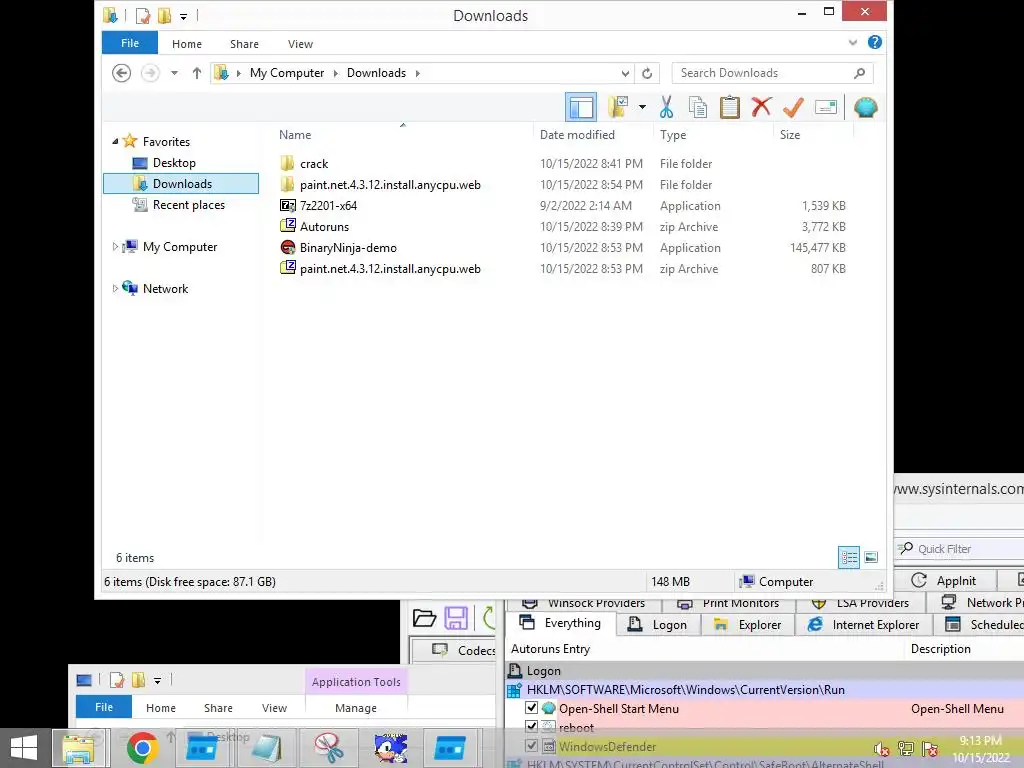The width and height of the screenshot is (1024, 768).
Task: Click the Refresh button in address bar
Action: point(647,73)
